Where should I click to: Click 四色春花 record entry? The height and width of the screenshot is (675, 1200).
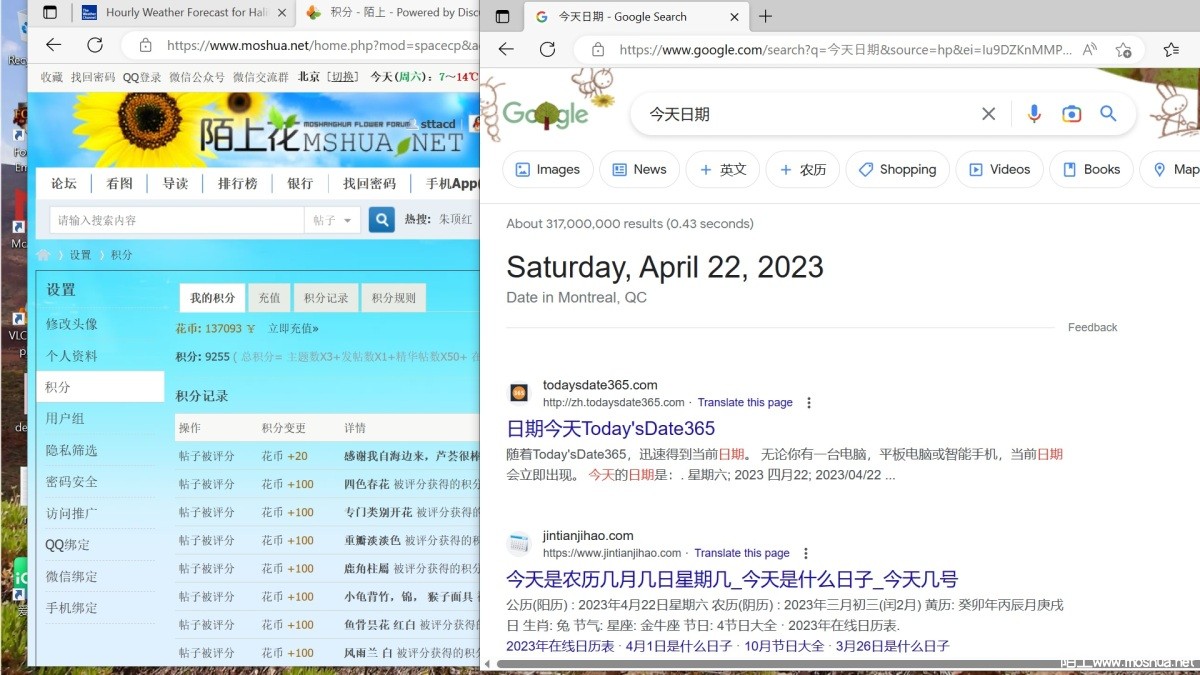click(366, 484)
